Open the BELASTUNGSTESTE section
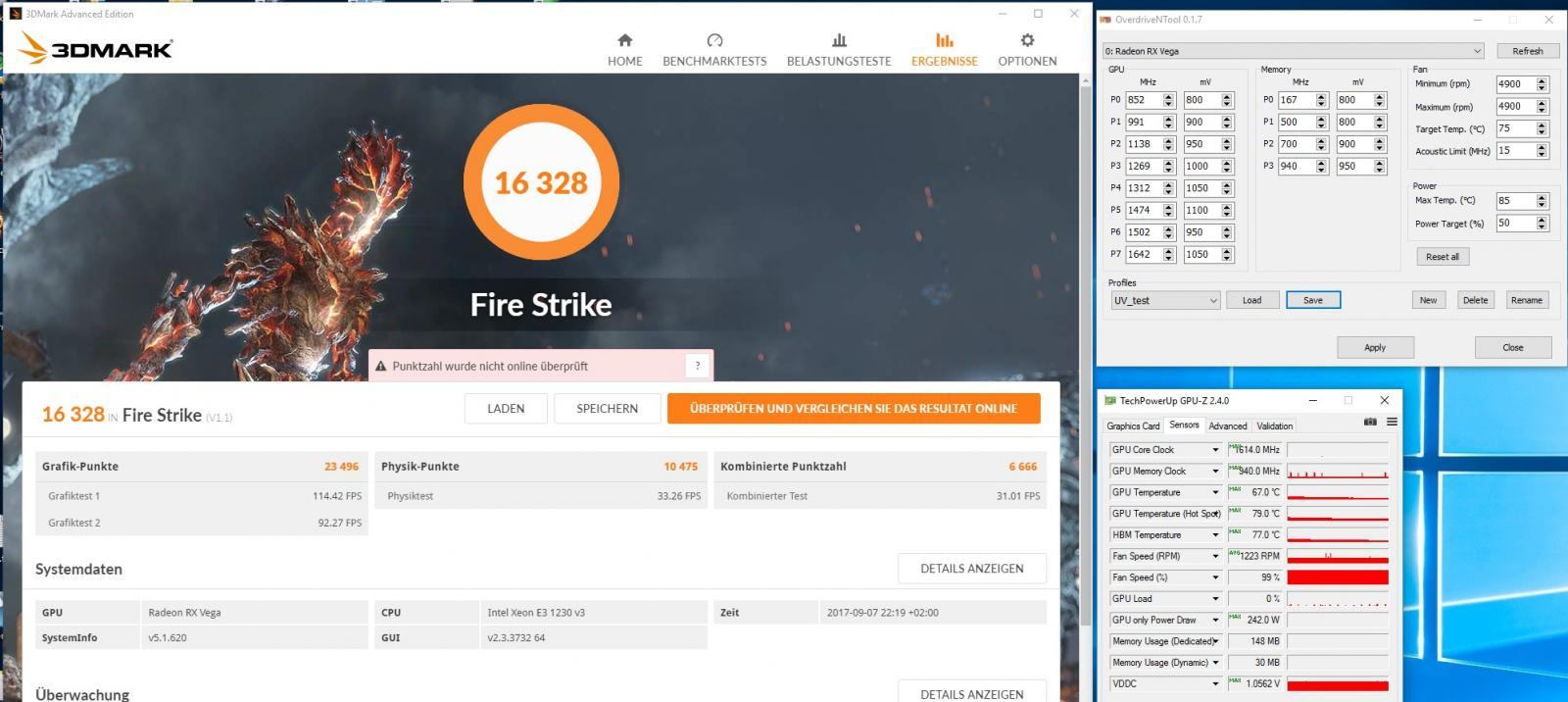 (x=839, y=49)
